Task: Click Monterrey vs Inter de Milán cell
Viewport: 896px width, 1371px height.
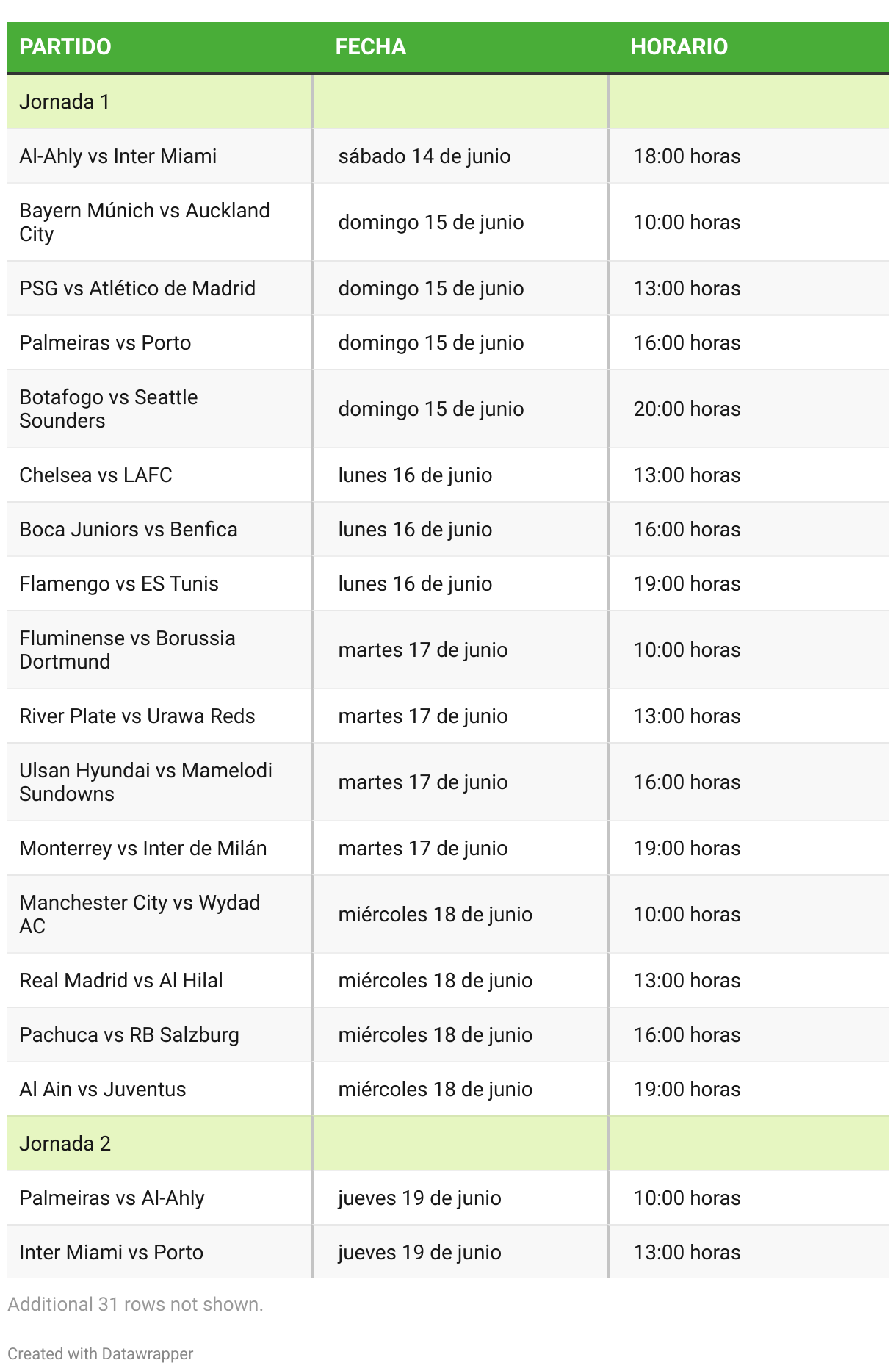Action: click(x=159, y=848)
